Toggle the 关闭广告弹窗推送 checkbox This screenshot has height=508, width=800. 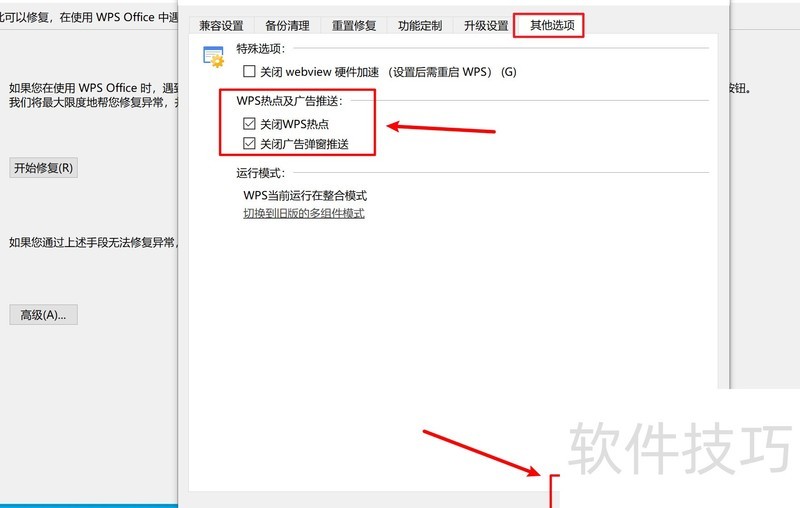[249, 143]
